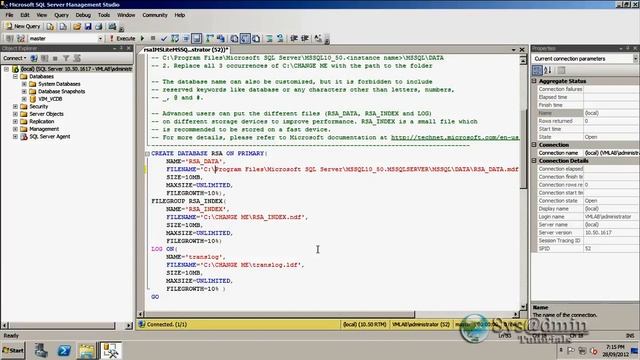Collapse the Connection Details property group
The height and width of the screenshot is (360, 640).
[534, 161]
